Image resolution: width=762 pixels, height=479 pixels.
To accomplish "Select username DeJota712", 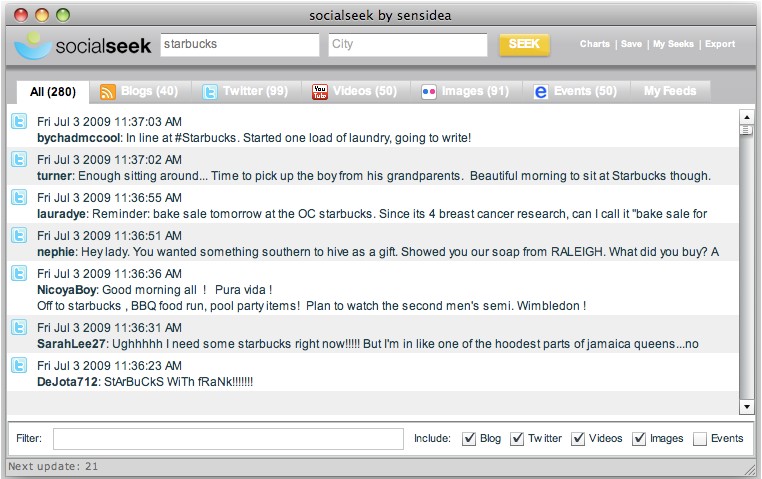I will (x=68, y=381).
